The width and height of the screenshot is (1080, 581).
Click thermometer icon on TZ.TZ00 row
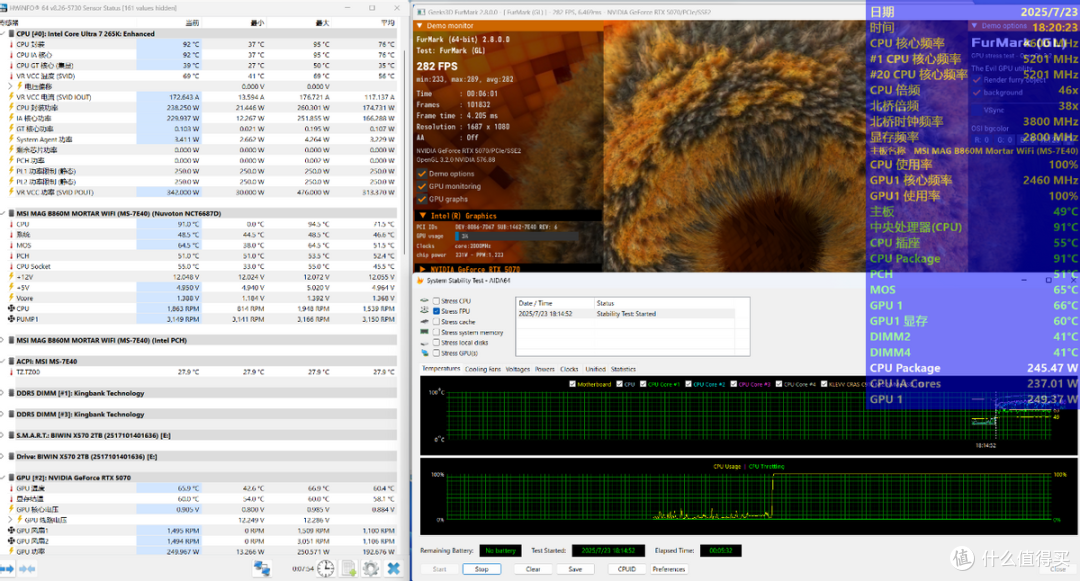coord(11,372)
